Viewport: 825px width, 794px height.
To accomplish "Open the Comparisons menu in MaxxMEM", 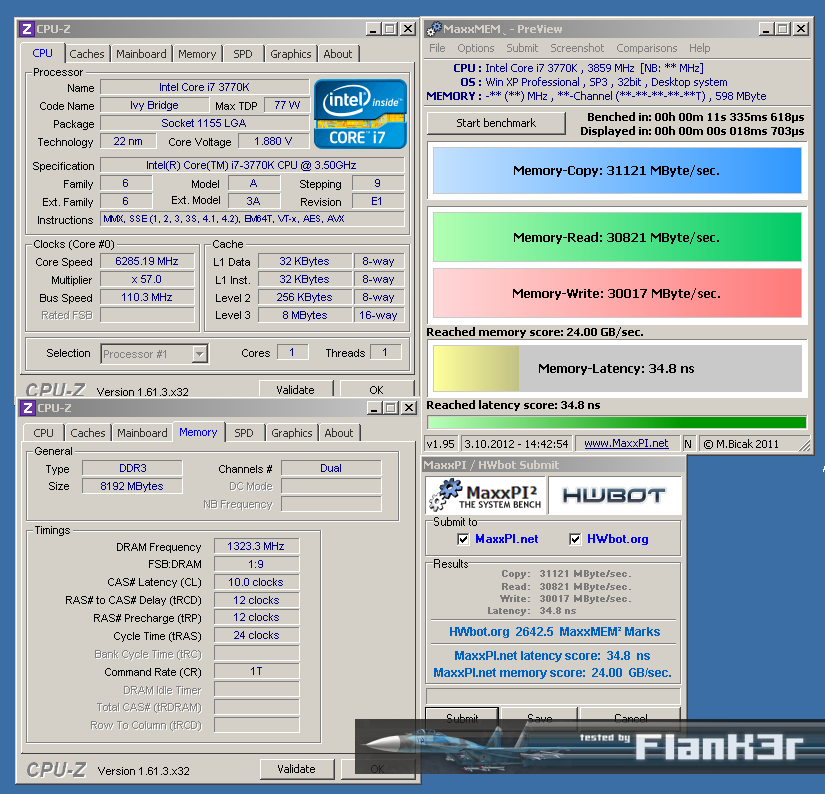I will 647,48.
